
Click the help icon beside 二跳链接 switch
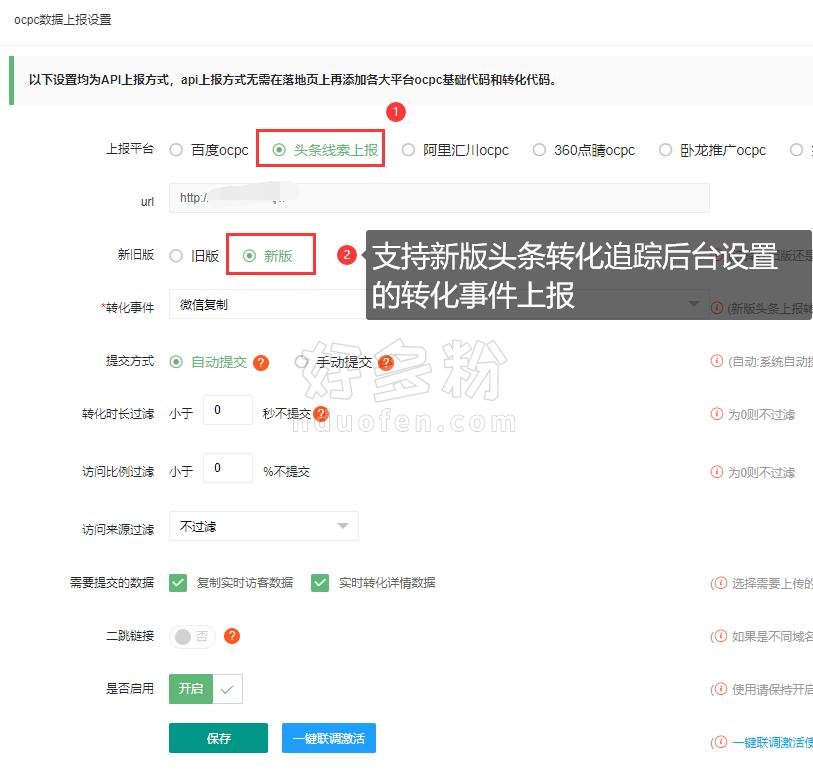(x=232, y=636)
